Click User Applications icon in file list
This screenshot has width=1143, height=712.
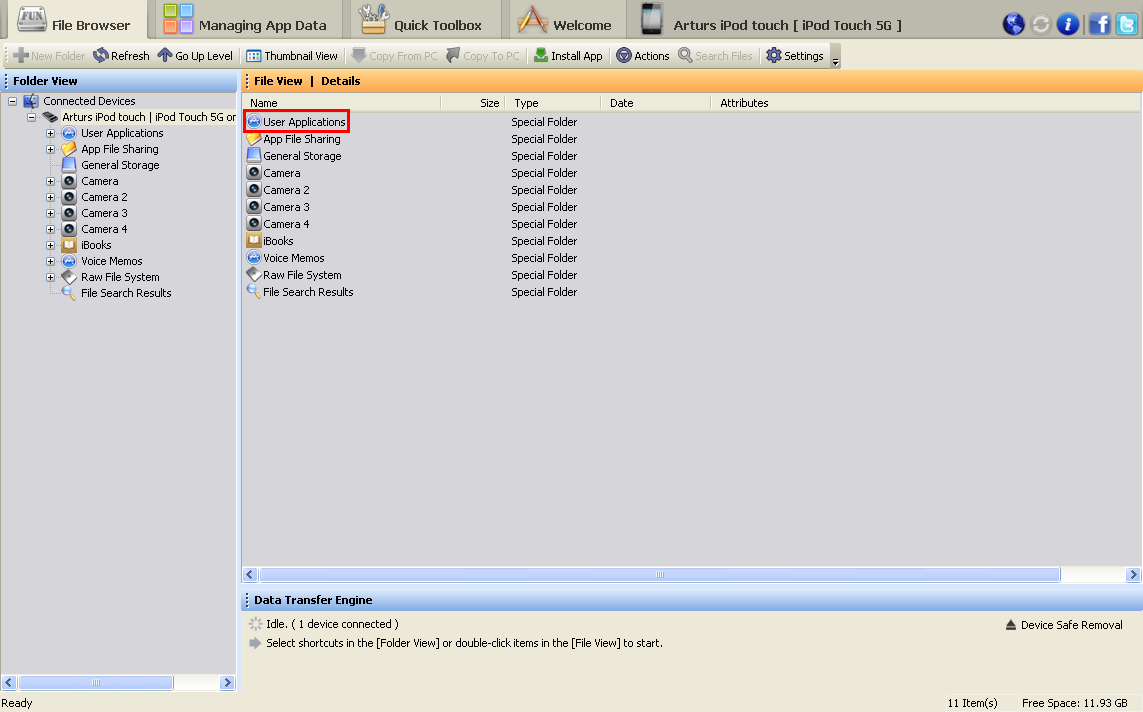click(x=254, y=122)
